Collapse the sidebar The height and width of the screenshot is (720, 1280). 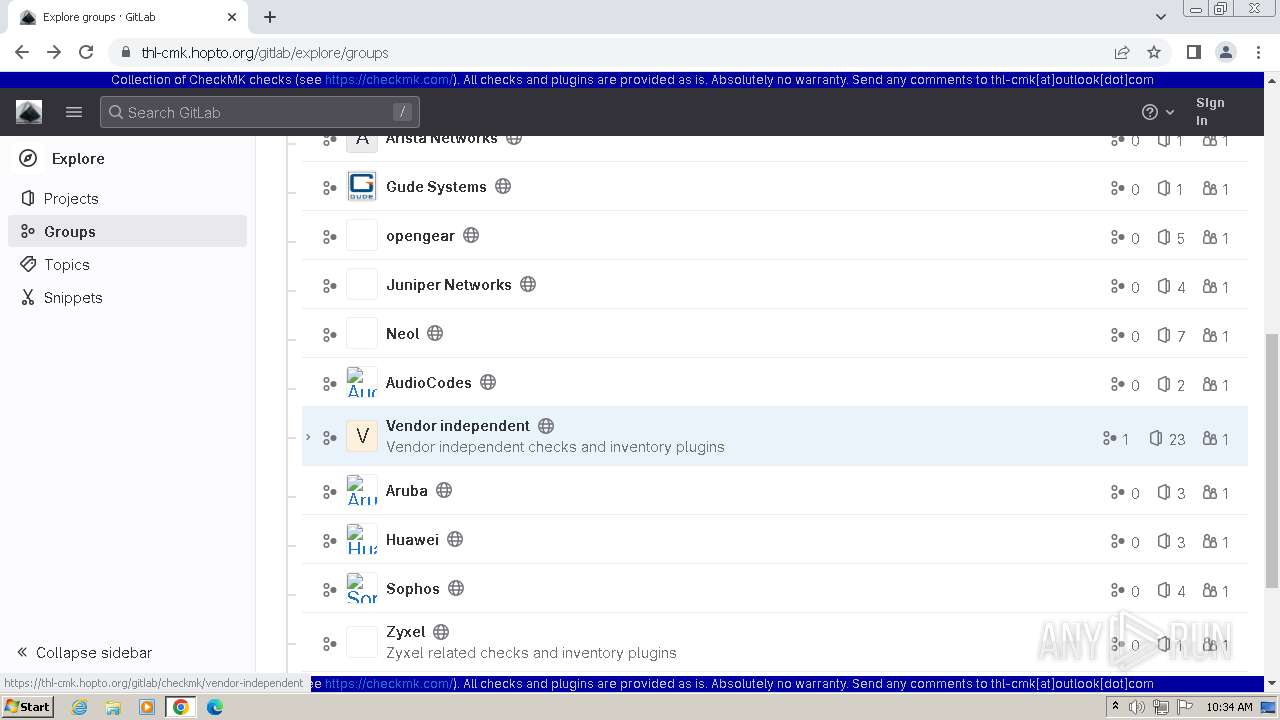(85, 652)
